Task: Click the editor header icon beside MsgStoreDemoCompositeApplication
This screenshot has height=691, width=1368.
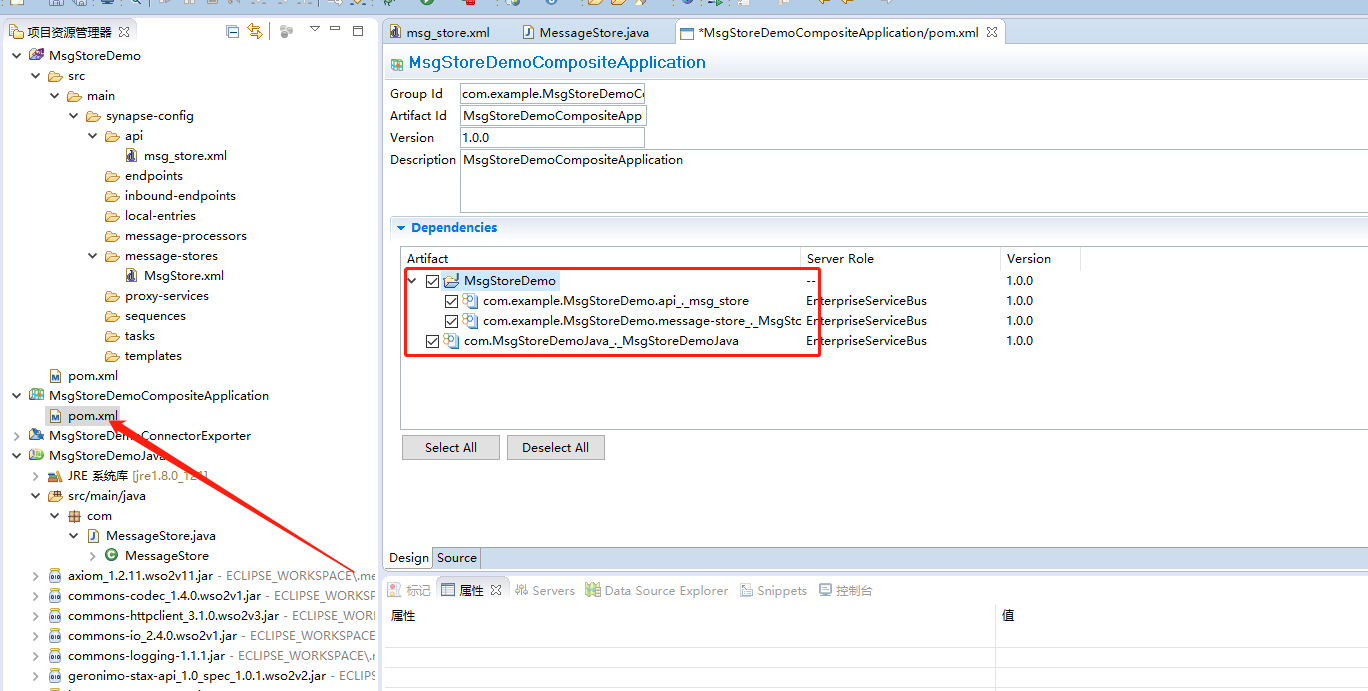Action: pyautogui.click(x=396, y=63)
